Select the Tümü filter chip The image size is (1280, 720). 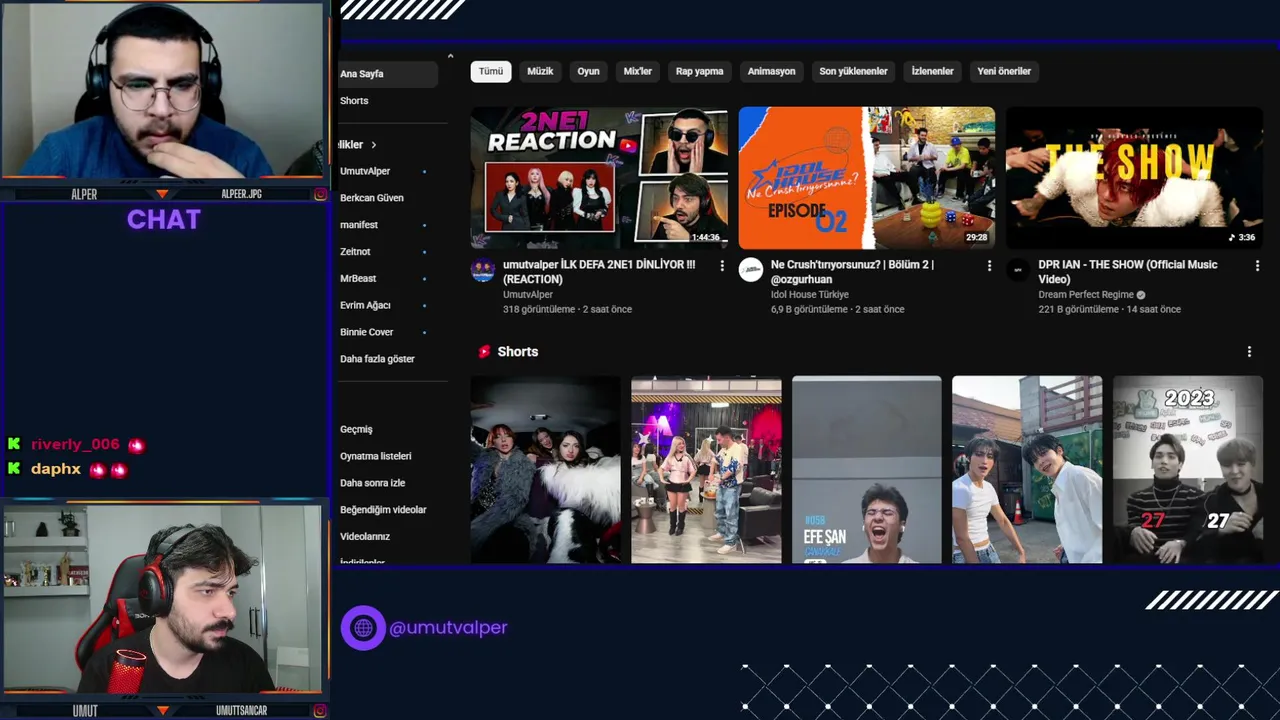[x=491, y=71]
